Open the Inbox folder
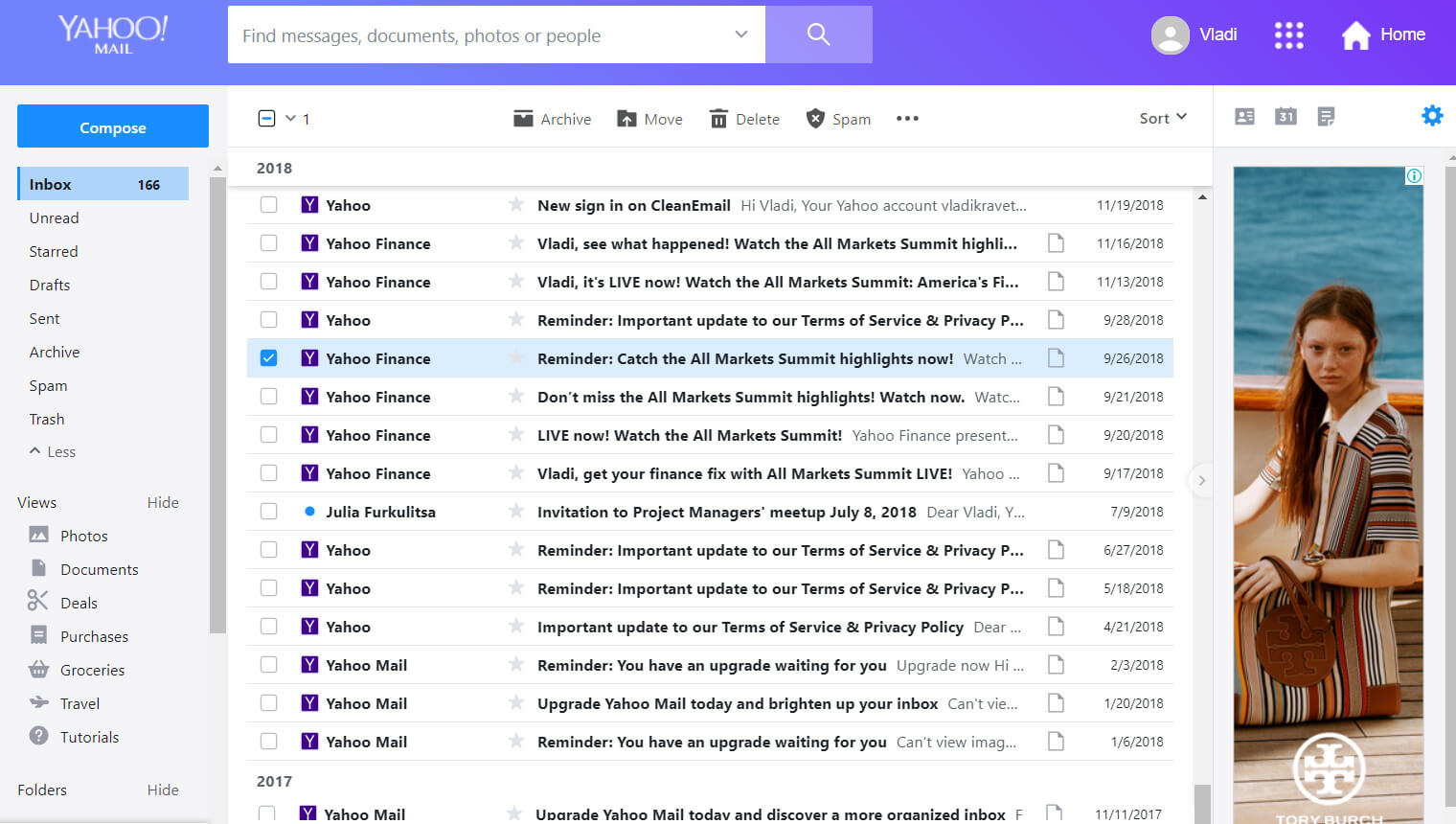The height and width of the screenshot is (824, 1456). click(x=103, y=184)
